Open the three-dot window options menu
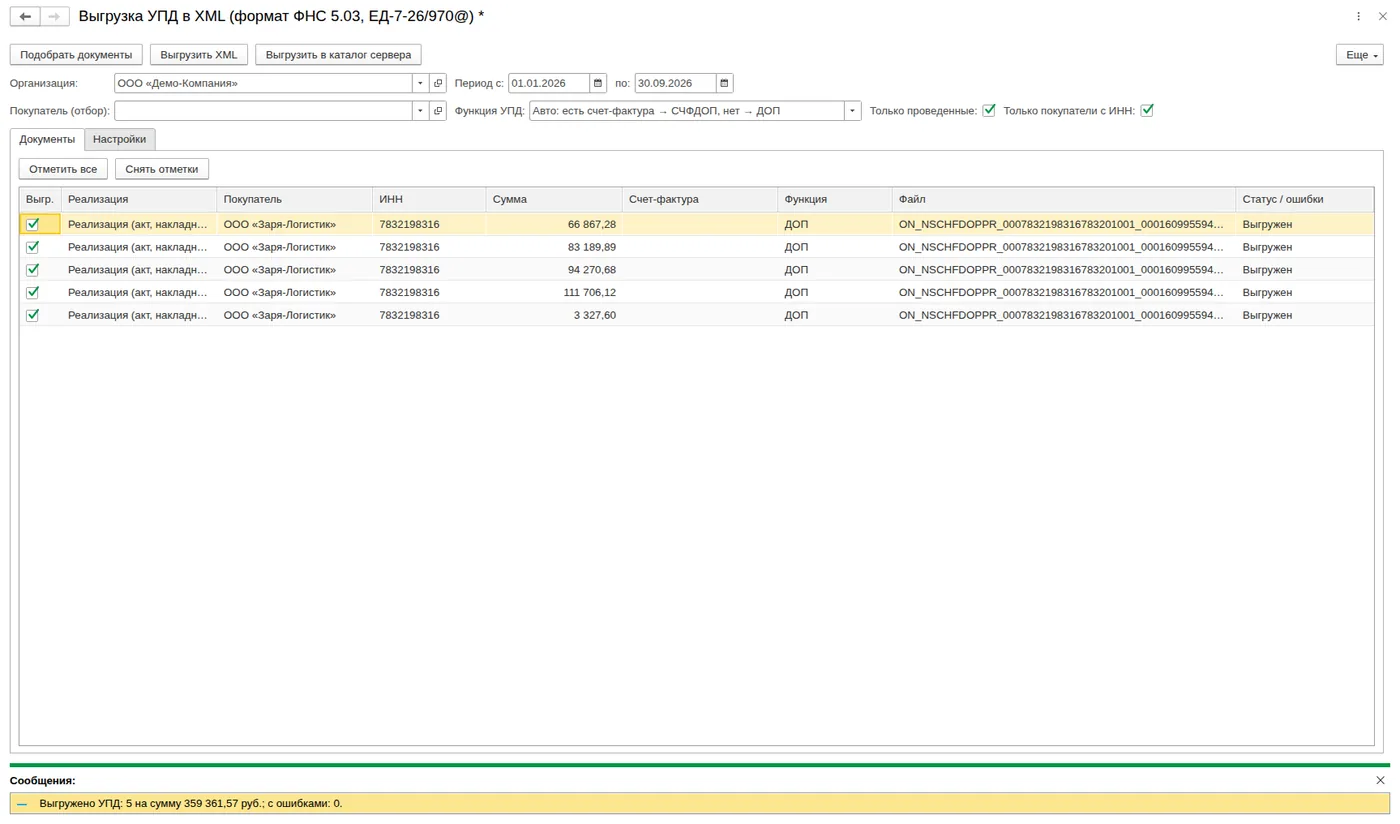This screenshot has height=824, width=1400. (1359, 16)
